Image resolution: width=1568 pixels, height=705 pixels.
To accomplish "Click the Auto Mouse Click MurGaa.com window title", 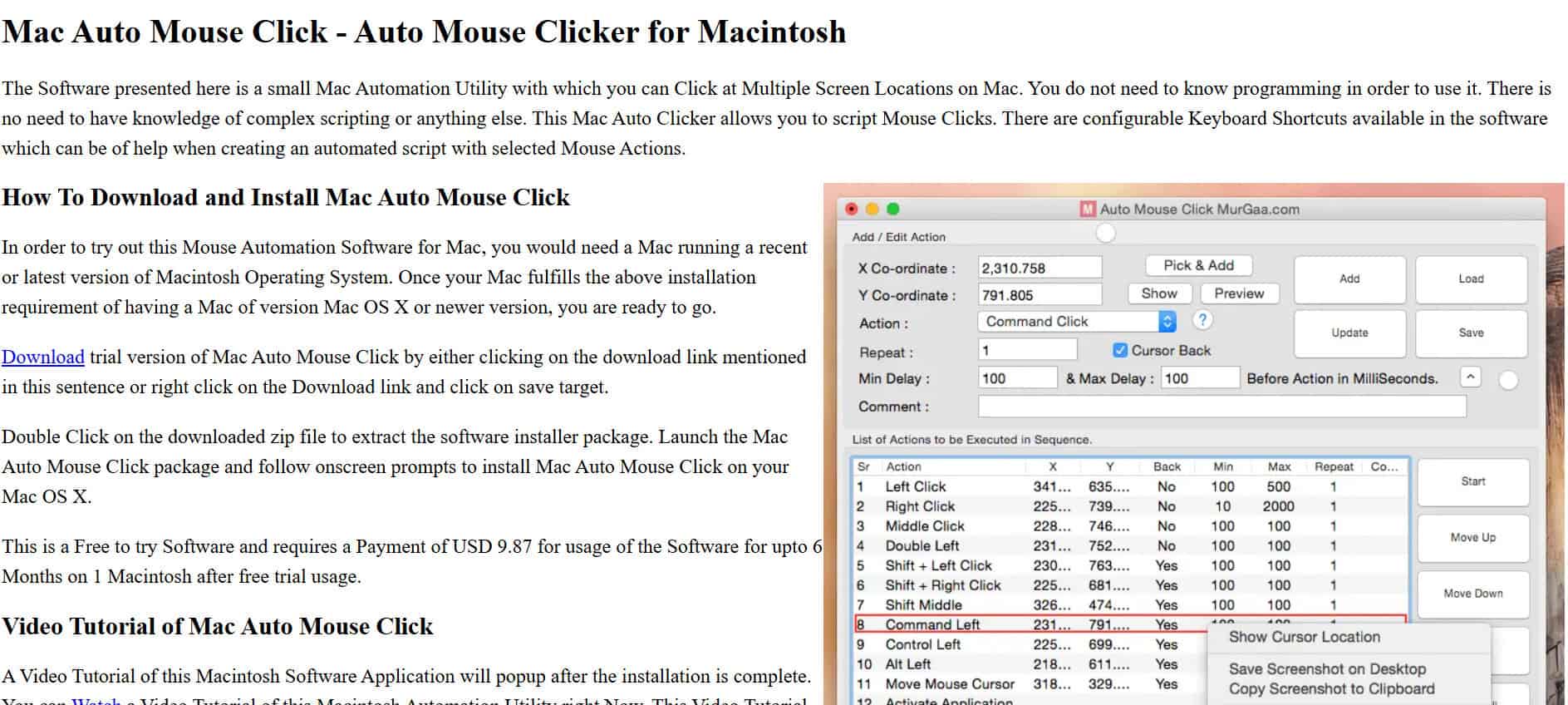I will [1199, 209].
